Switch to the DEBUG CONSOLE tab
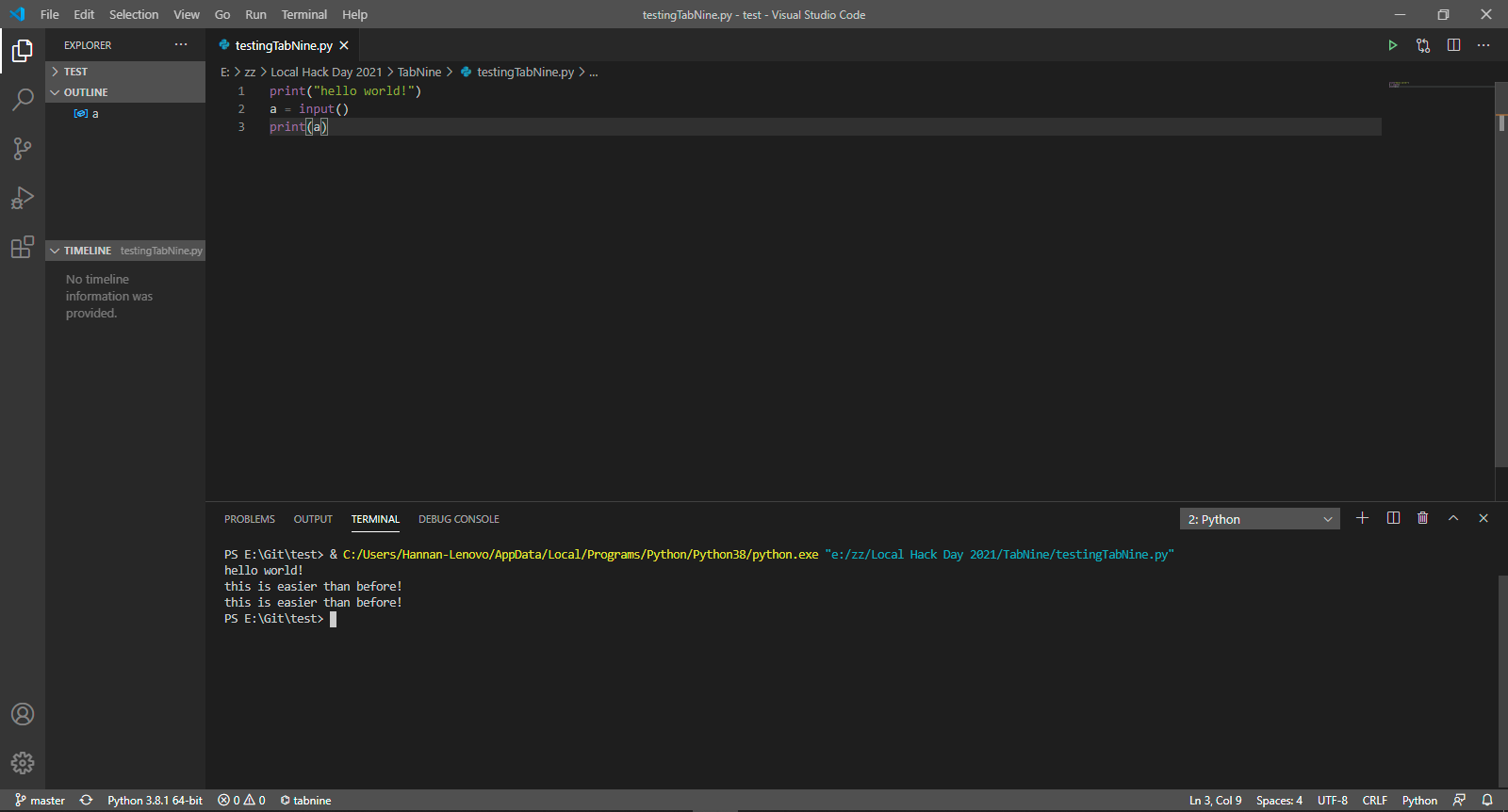 [x=459, y=519]
